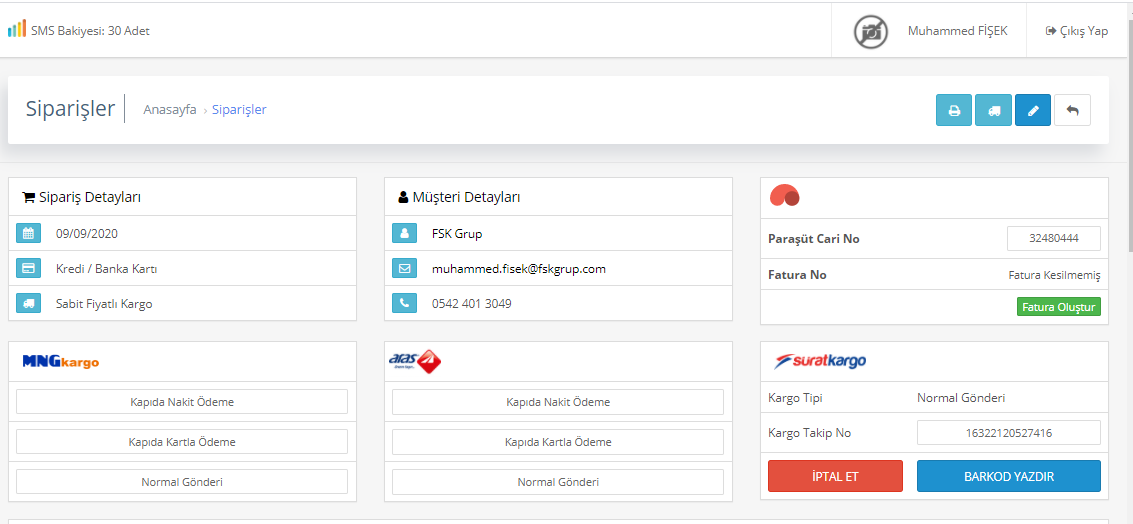Click the crossed-out camera profile picture
This screenshot has height=524, width=1133.
tap(871, 32)
